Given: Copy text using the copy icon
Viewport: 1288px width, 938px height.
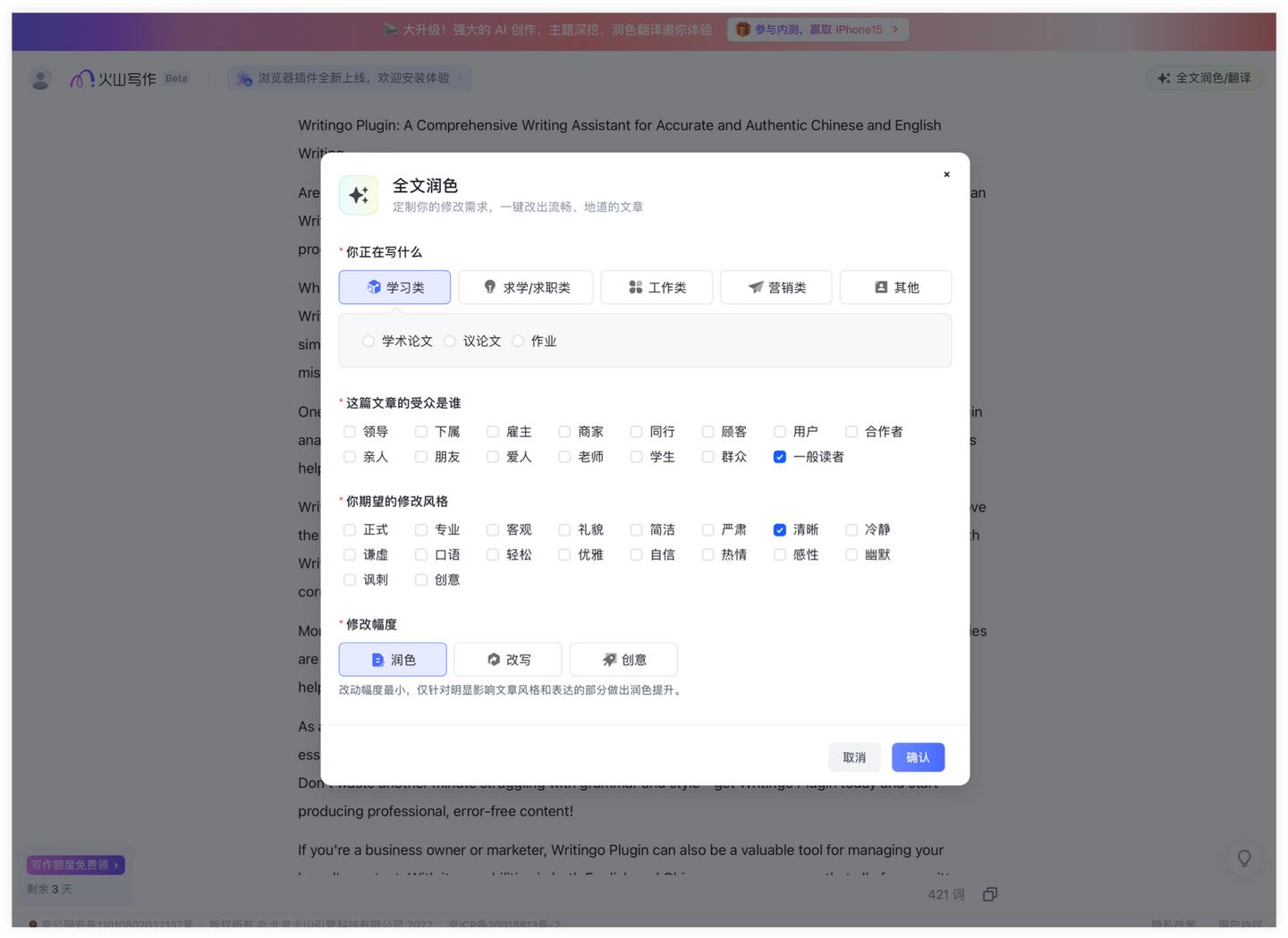Looking at the screenshot, I should coord(990,894).
